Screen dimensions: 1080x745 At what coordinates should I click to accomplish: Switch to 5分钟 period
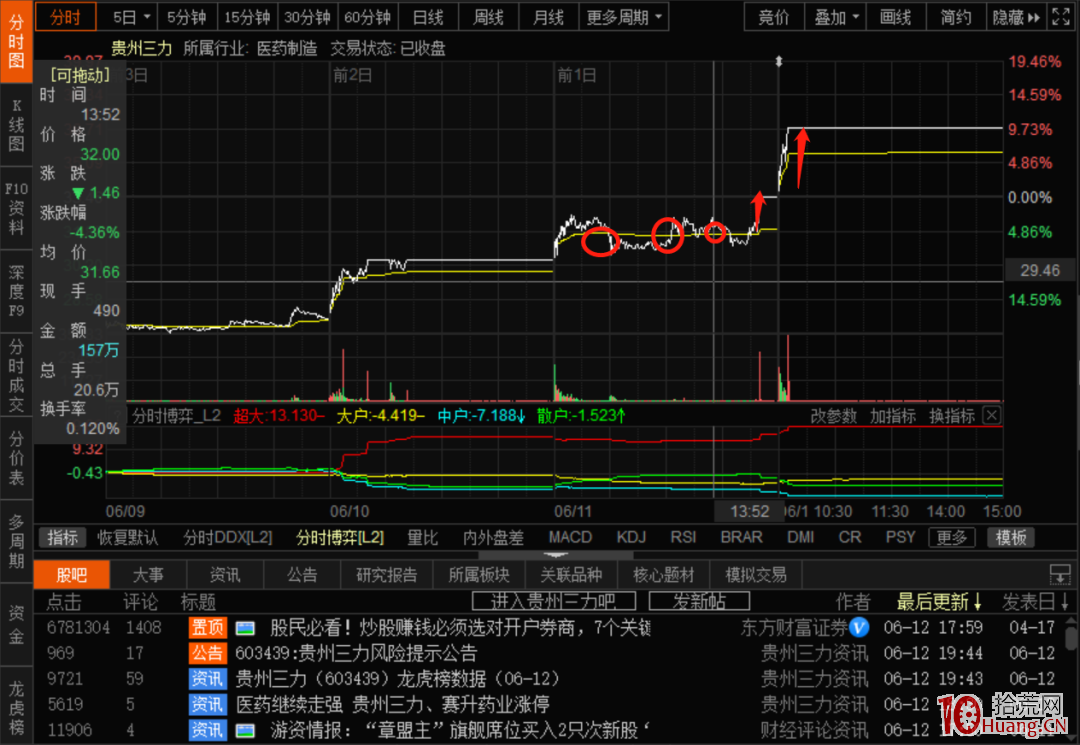pos(187,17)
